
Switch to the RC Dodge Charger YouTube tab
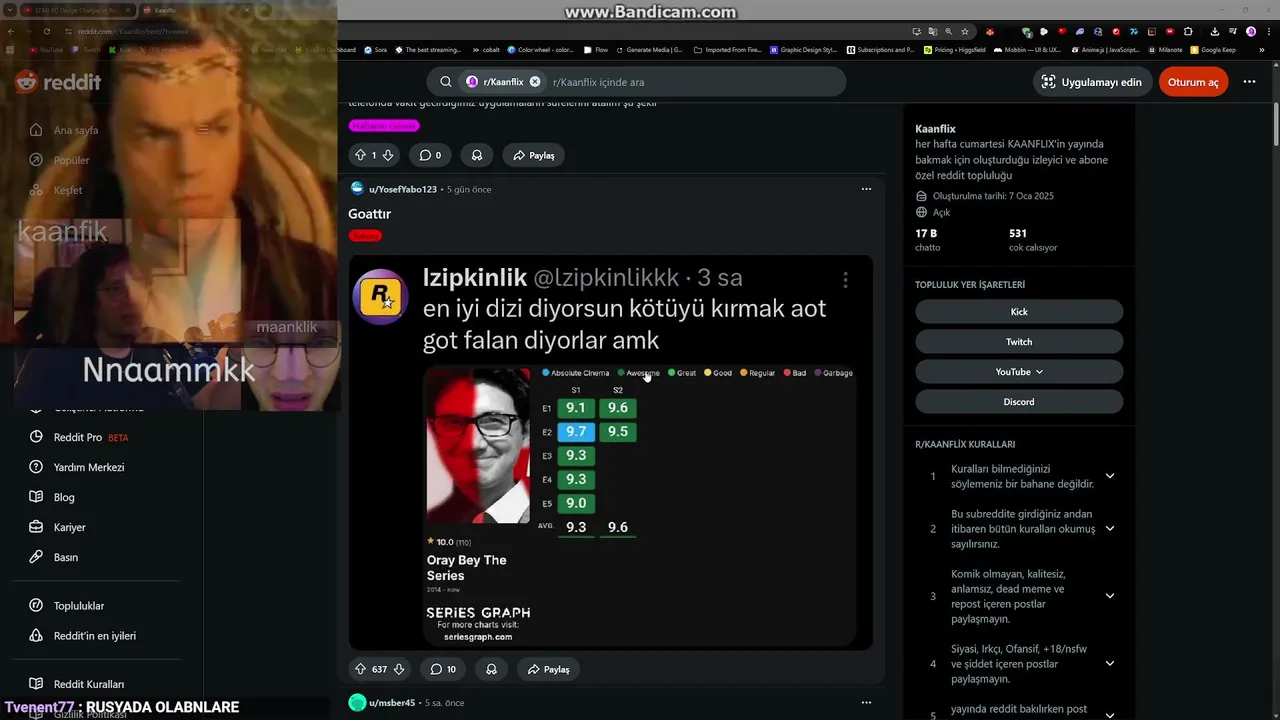point(78,10)
